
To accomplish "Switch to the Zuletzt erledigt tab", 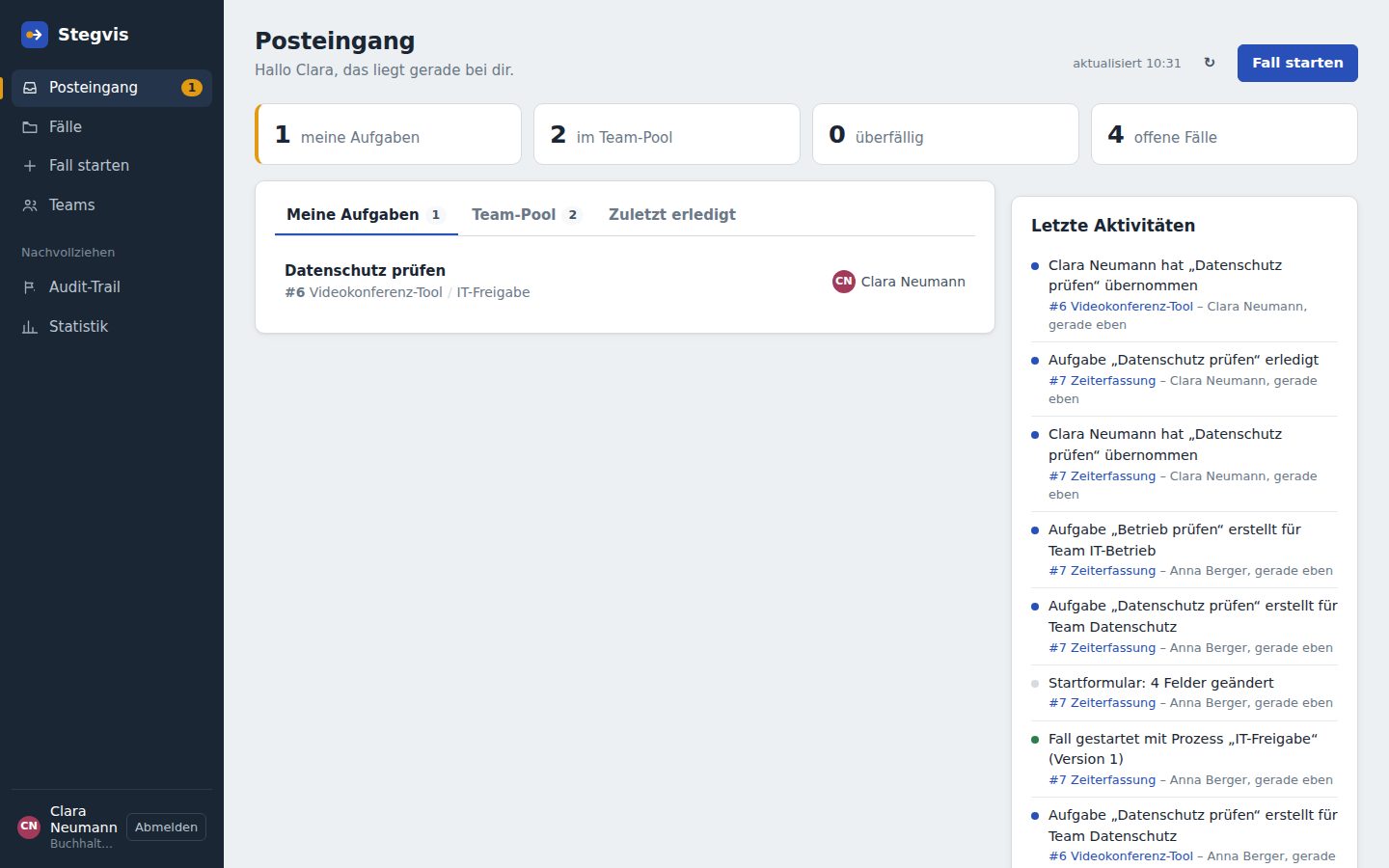I will [672, 214].
